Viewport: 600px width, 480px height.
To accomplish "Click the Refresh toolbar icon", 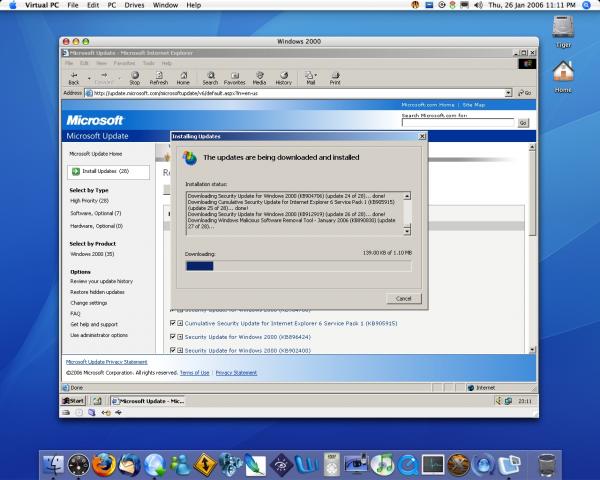I will [x=159, y=78].
